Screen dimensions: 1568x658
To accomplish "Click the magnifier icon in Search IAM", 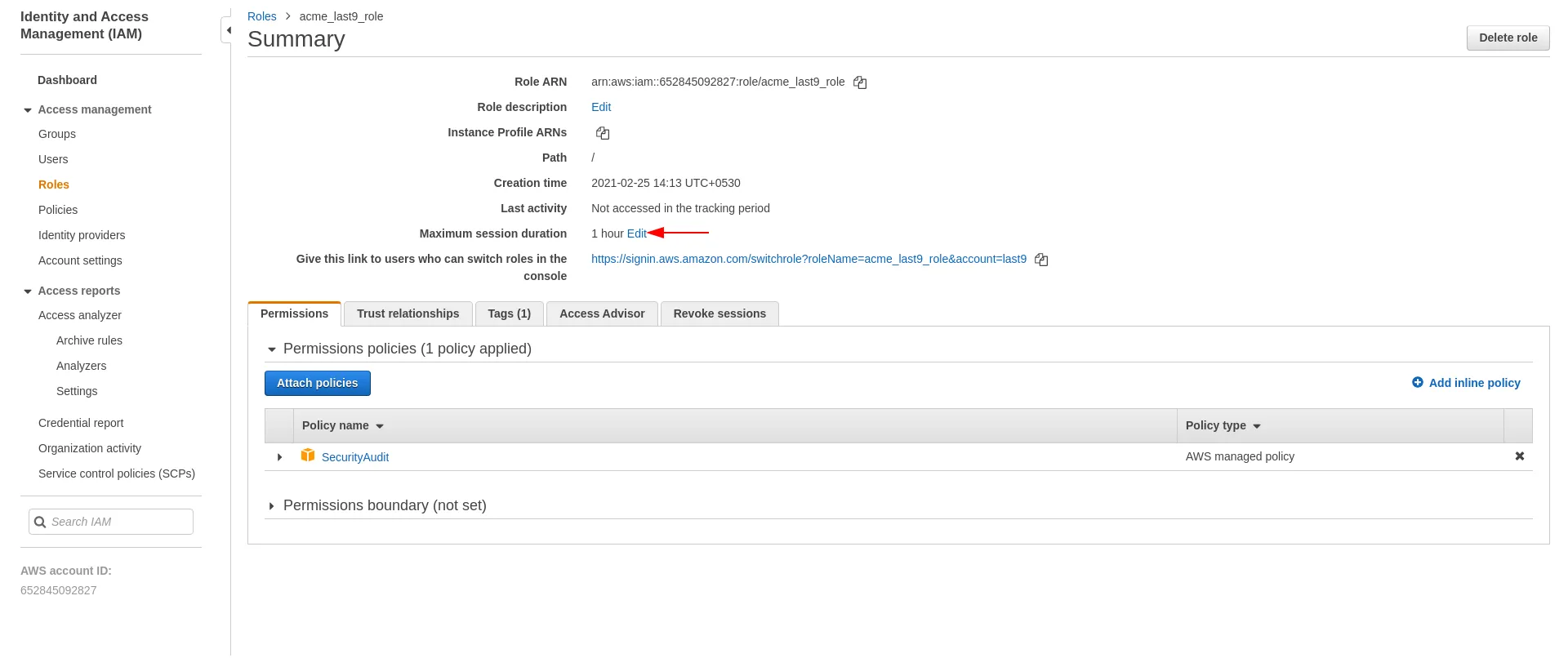I will (x=40, y=522).
